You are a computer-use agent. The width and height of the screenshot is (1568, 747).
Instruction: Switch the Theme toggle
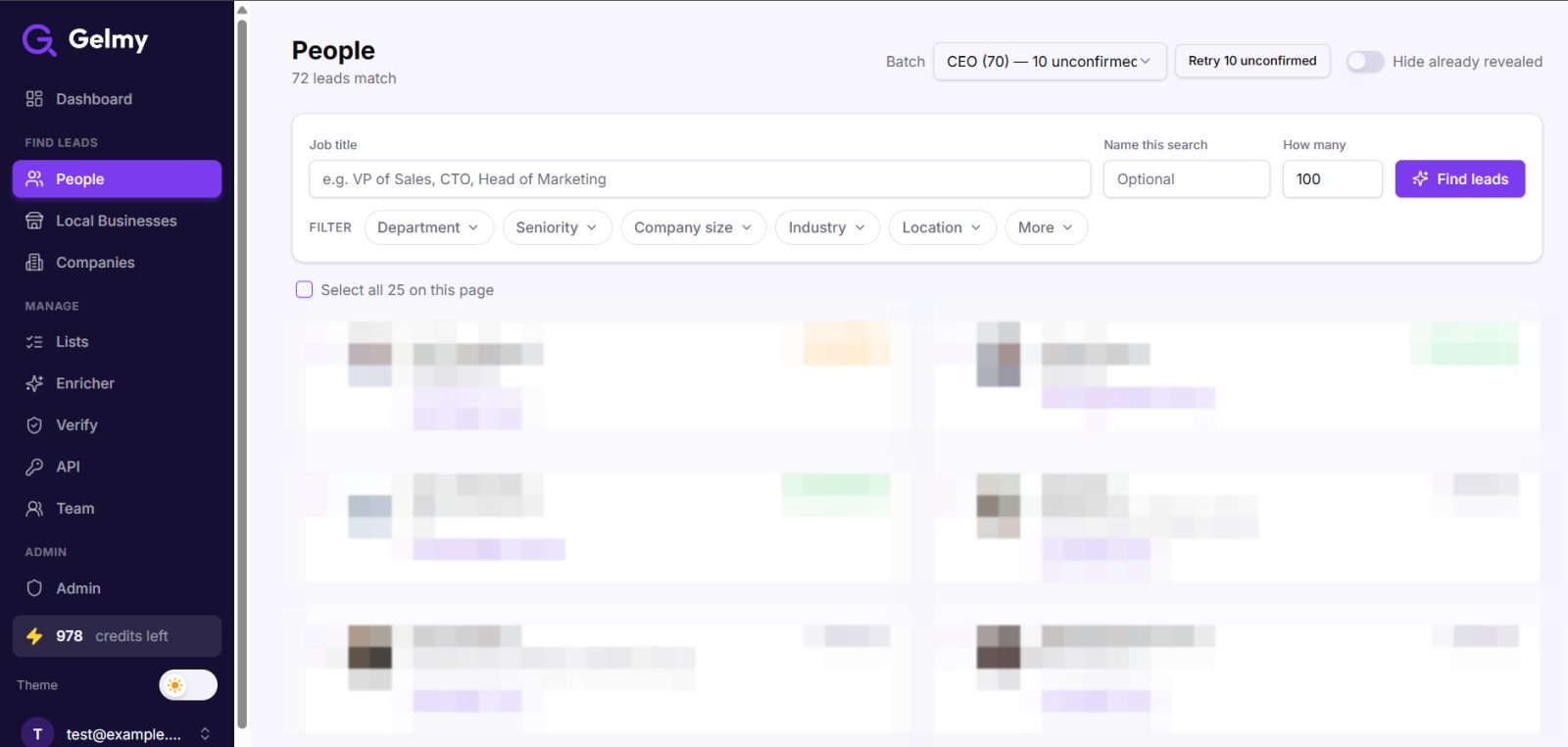click(x=188, y=685)
